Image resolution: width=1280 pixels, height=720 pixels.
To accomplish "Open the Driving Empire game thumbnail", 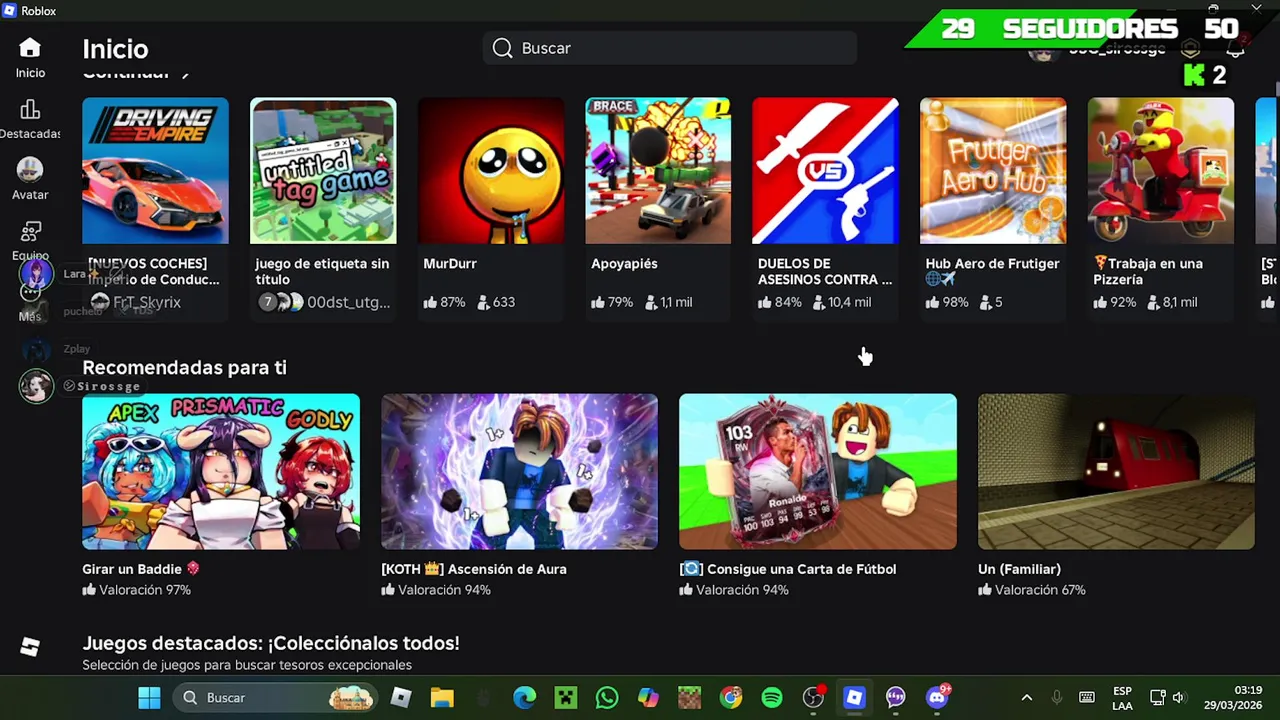I will 155,171.
